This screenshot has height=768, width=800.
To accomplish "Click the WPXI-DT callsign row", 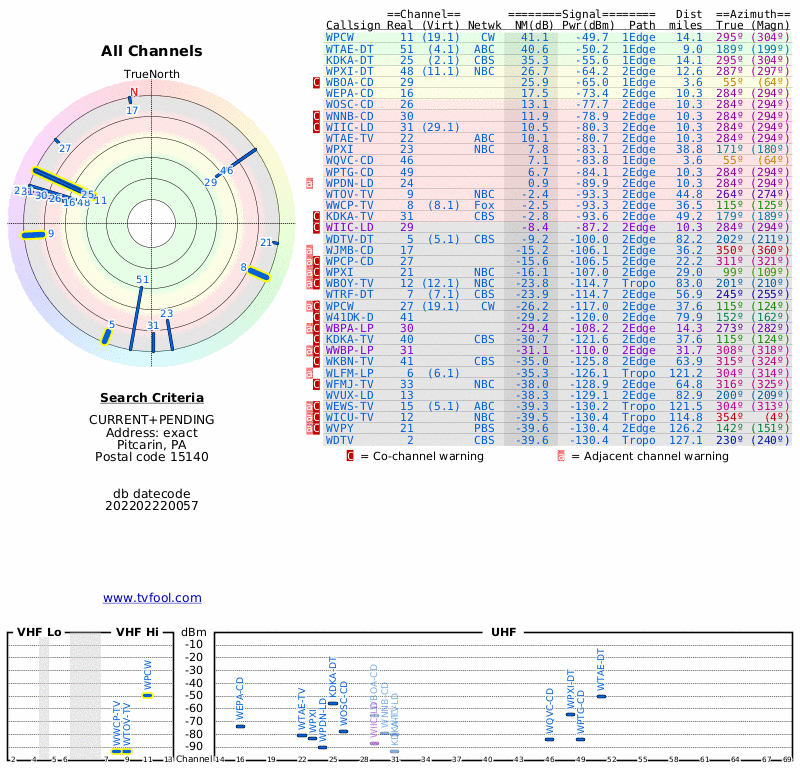I will 349,71.
